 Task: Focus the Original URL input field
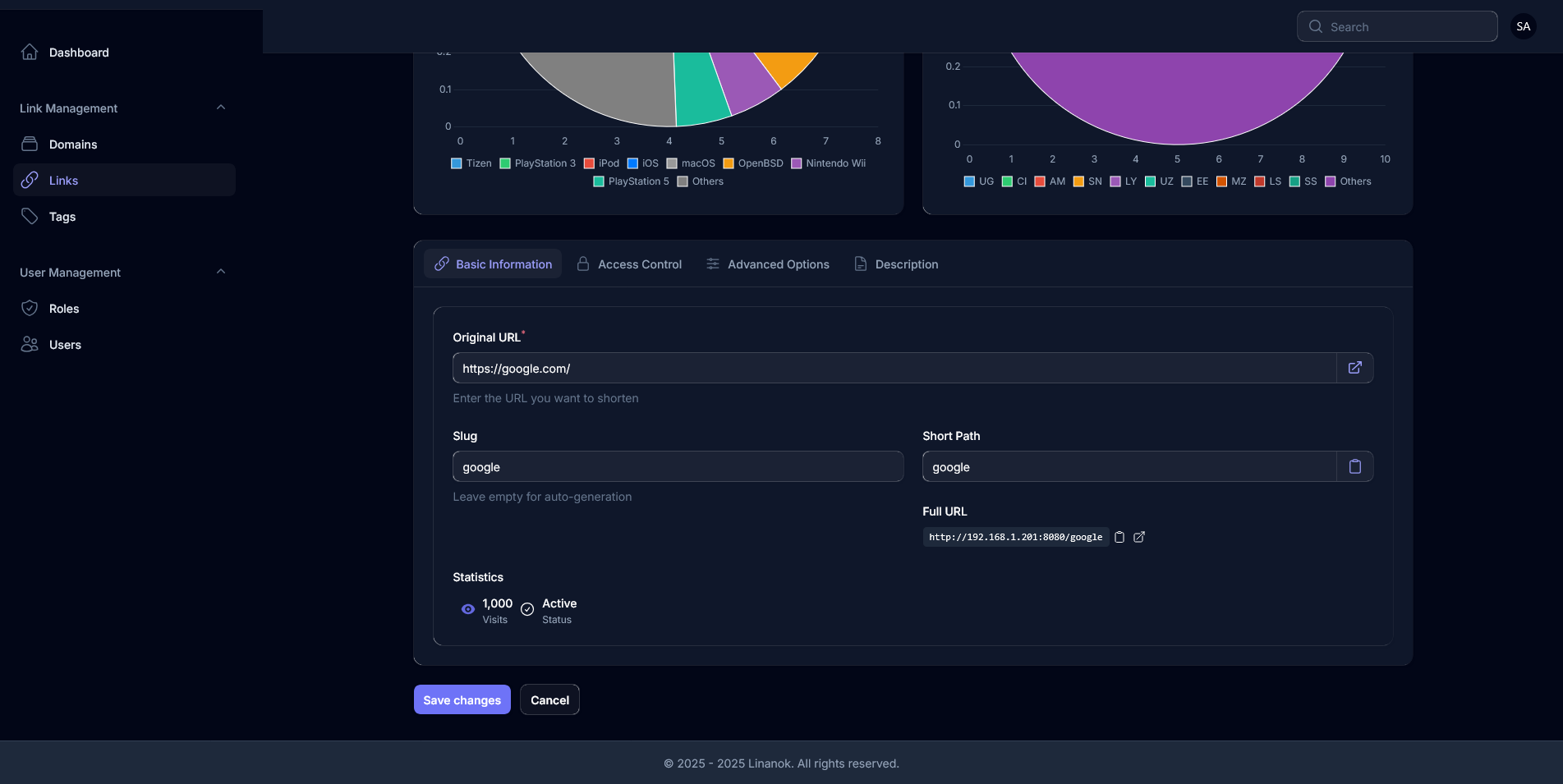(894, 368)
